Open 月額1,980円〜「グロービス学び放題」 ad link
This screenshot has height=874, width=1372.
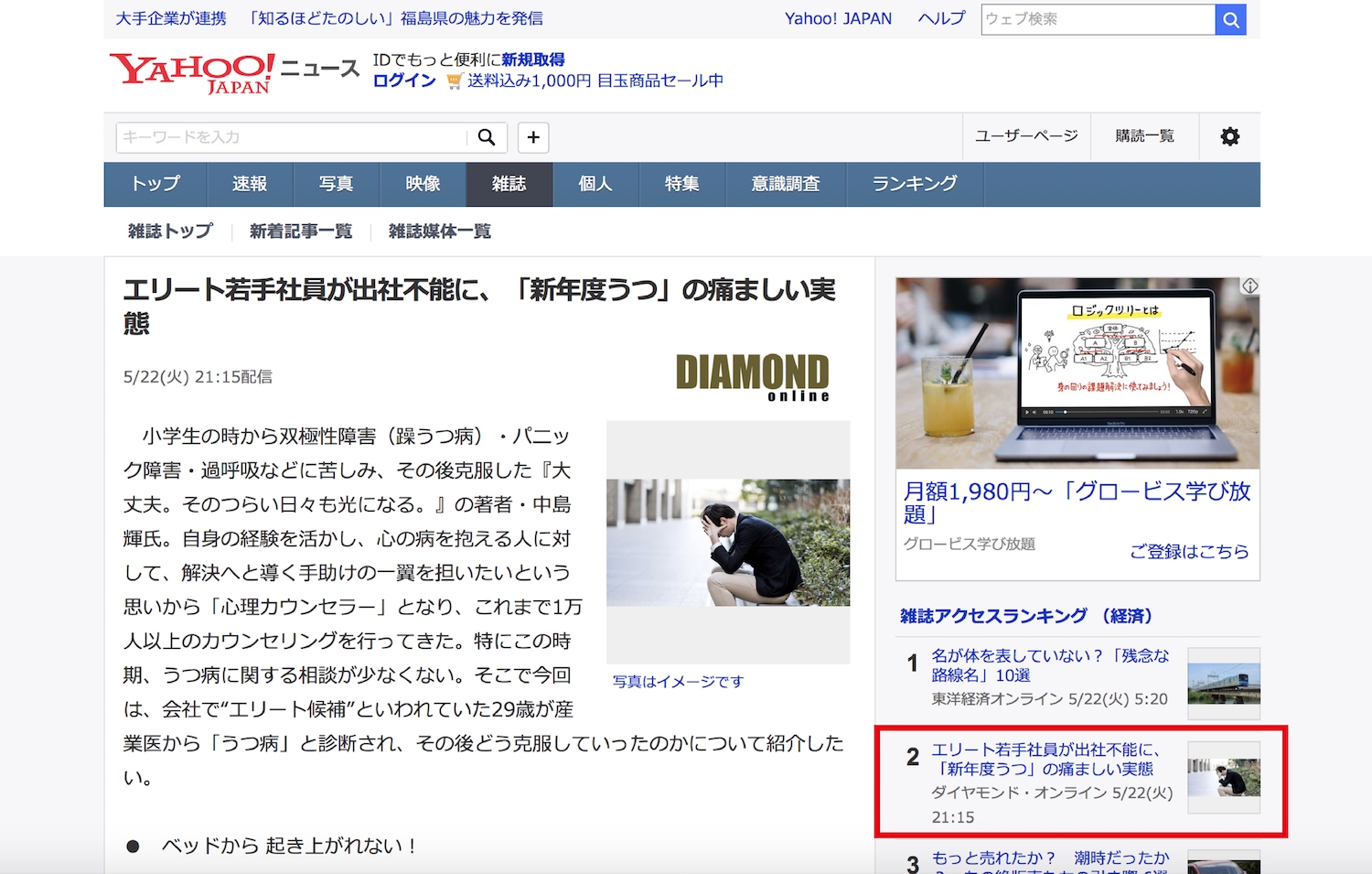(1077, 502)
